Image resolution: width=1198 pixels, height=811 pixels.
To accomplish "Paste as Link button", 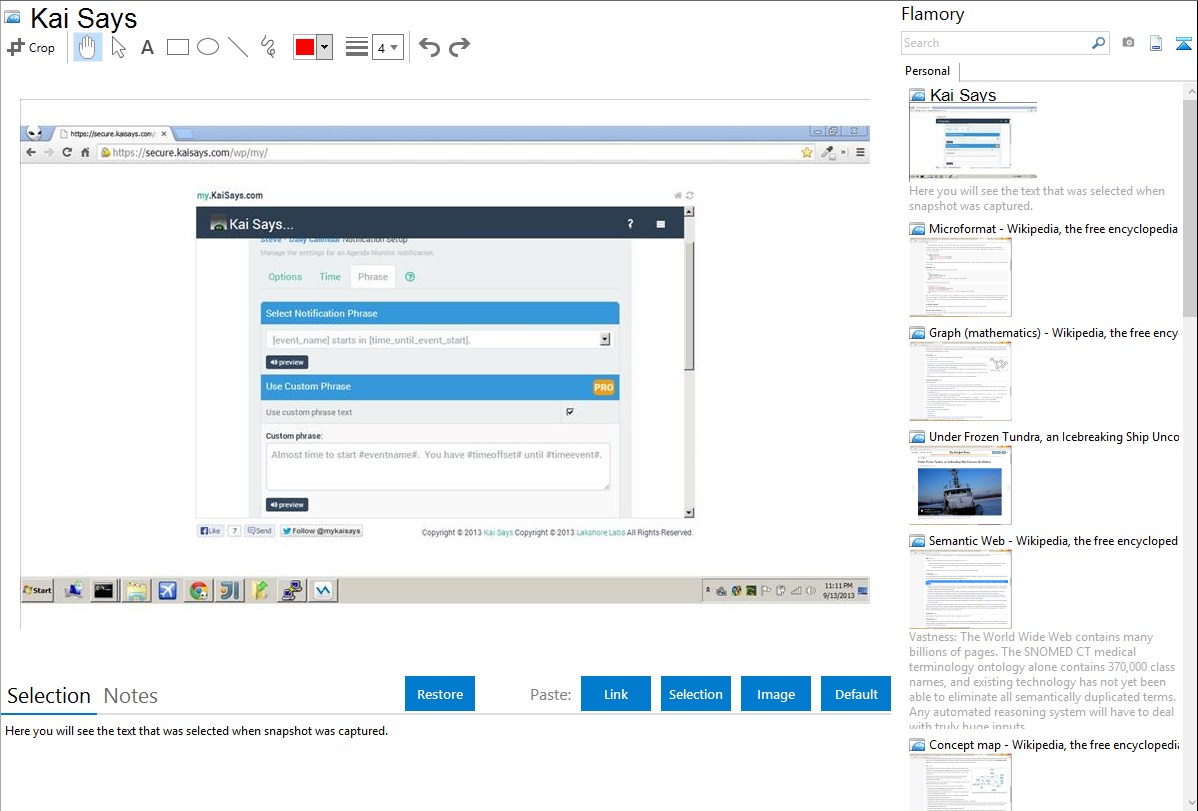I will (x=616, y=693).
